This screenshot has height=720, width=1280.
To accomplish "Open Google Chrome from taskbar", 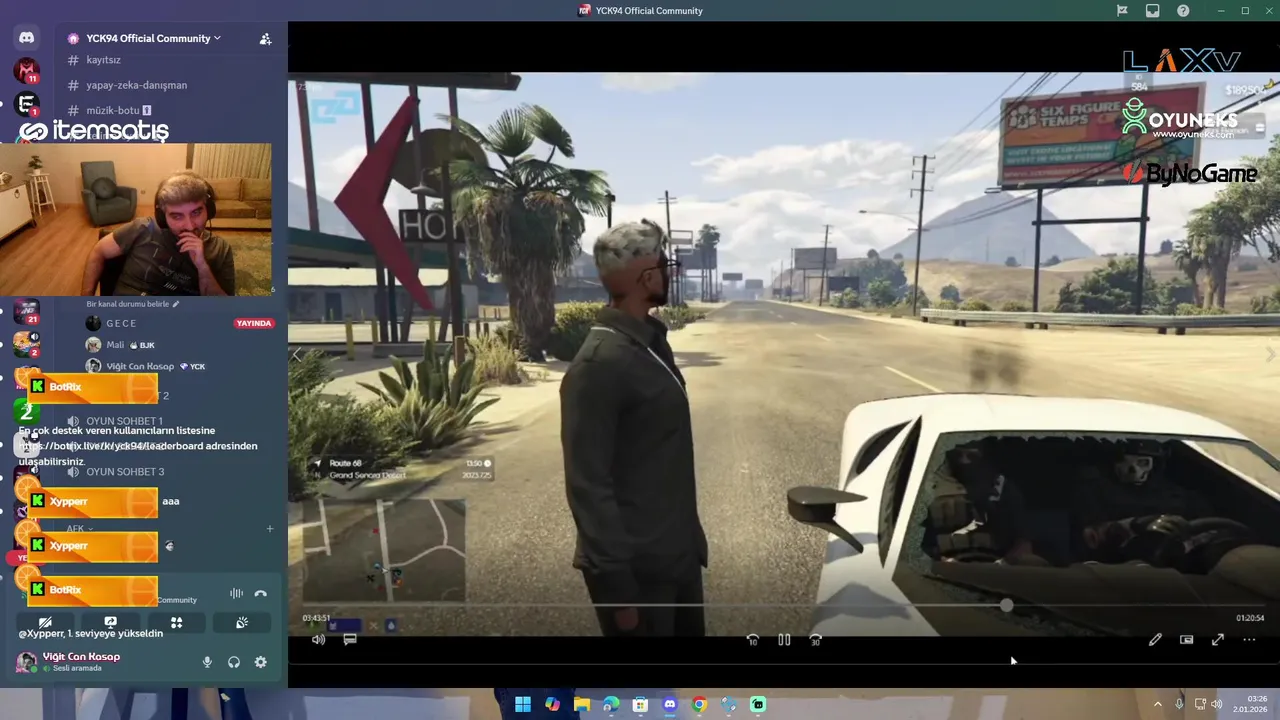I will pos(699,704).
